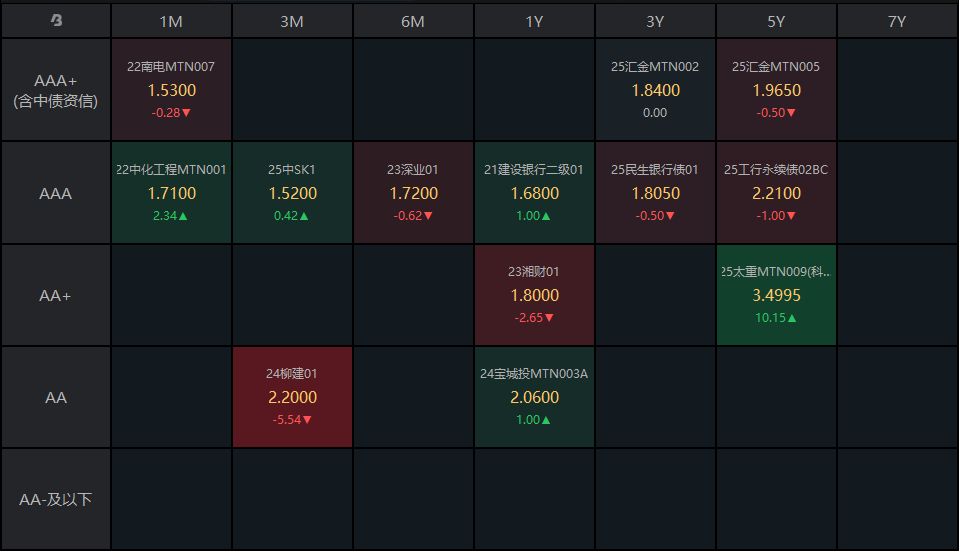This screenshot has height=551, width=959.
Task: Open the 24宝城投MTN003A bond cell
Action: pyautogui.click(x=534, y=397)
